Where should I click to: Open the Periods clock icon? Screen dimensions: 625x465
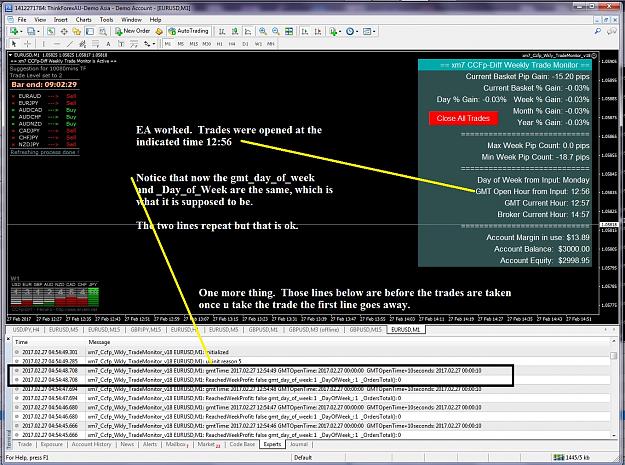pos(350,31)
